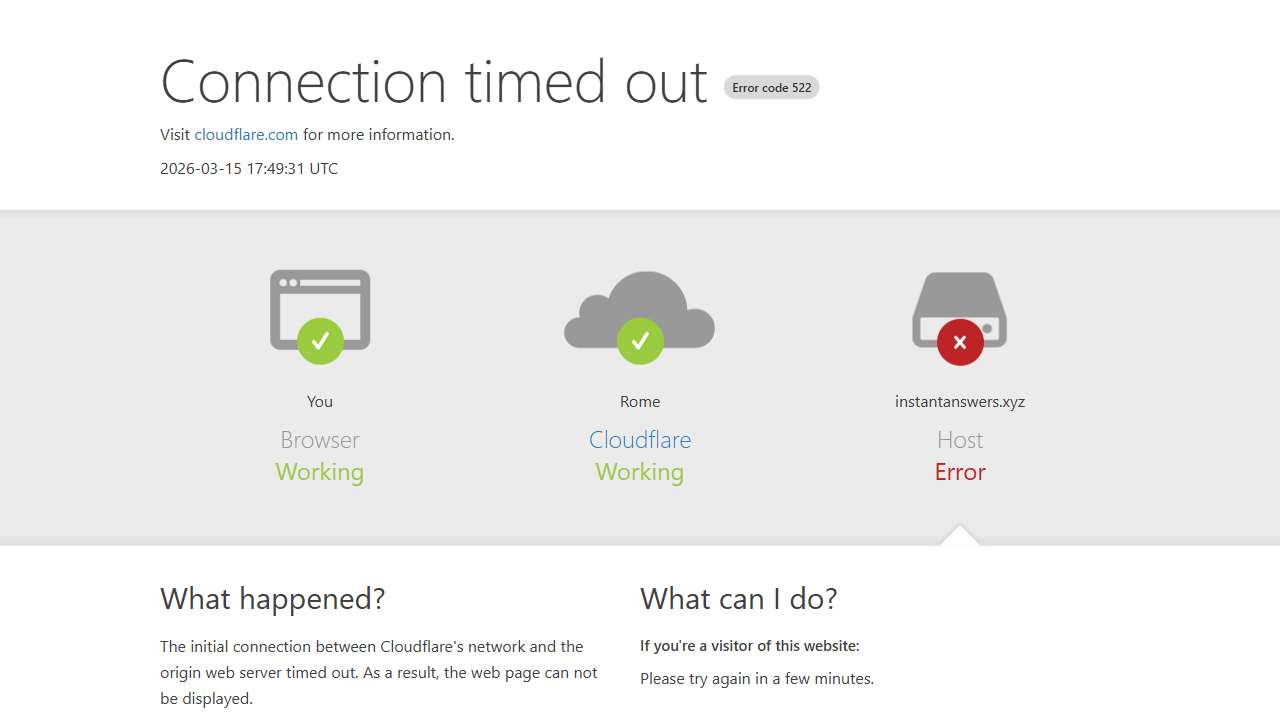Click the What happened? heading

[x=272, y=599]
